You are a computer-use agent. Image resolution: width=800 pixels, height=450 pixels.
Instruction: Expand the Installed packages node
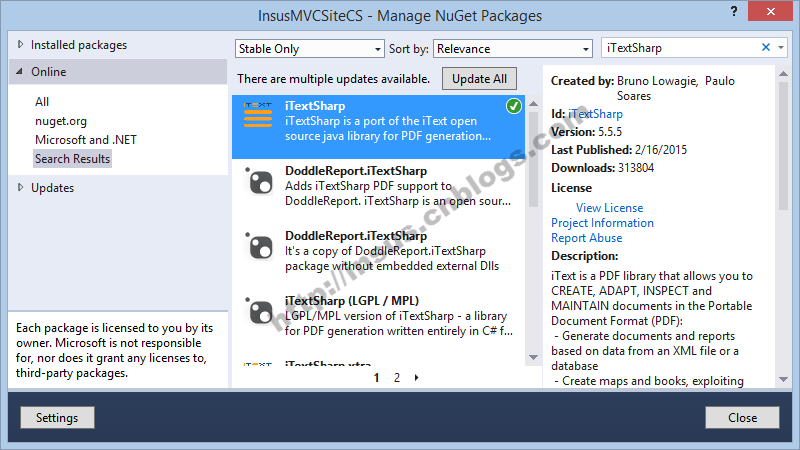20,44
